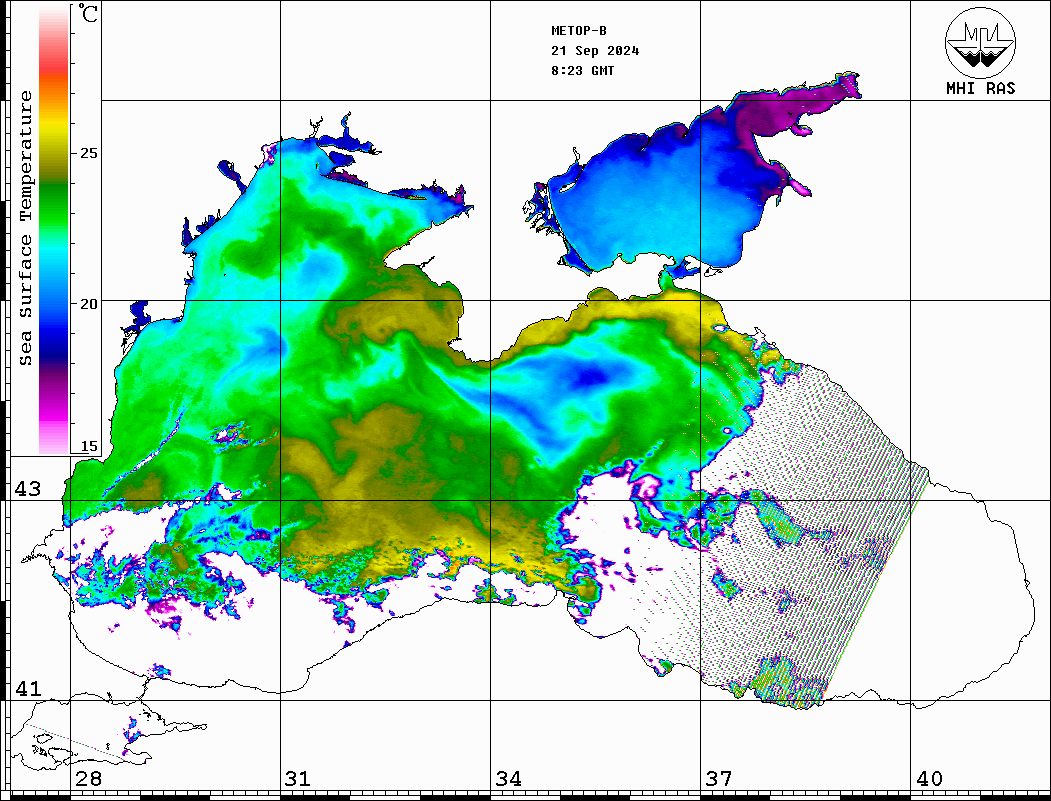Click the 'METOP-B' satellite name text
The image size is (1051, 801).
point(579,31)
